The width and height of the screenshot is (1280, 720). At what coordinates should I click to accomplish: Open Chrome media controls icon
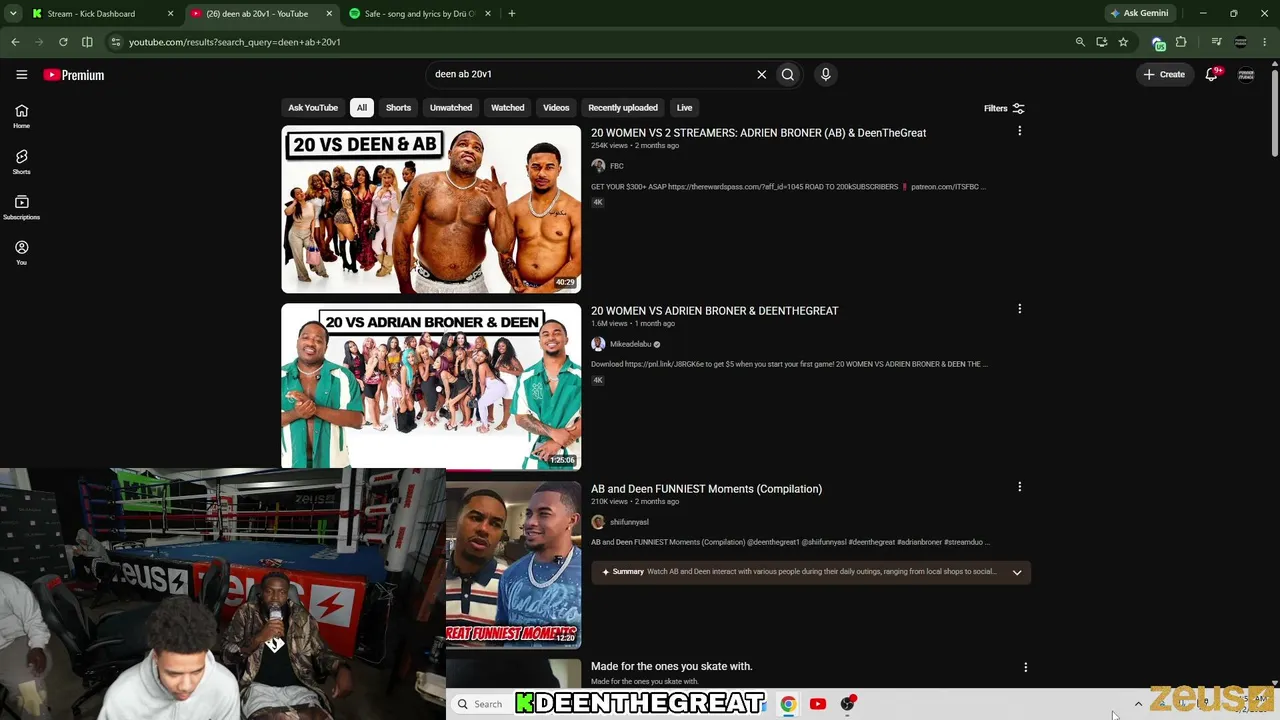pyautogui.click(x=1216, y=42)
